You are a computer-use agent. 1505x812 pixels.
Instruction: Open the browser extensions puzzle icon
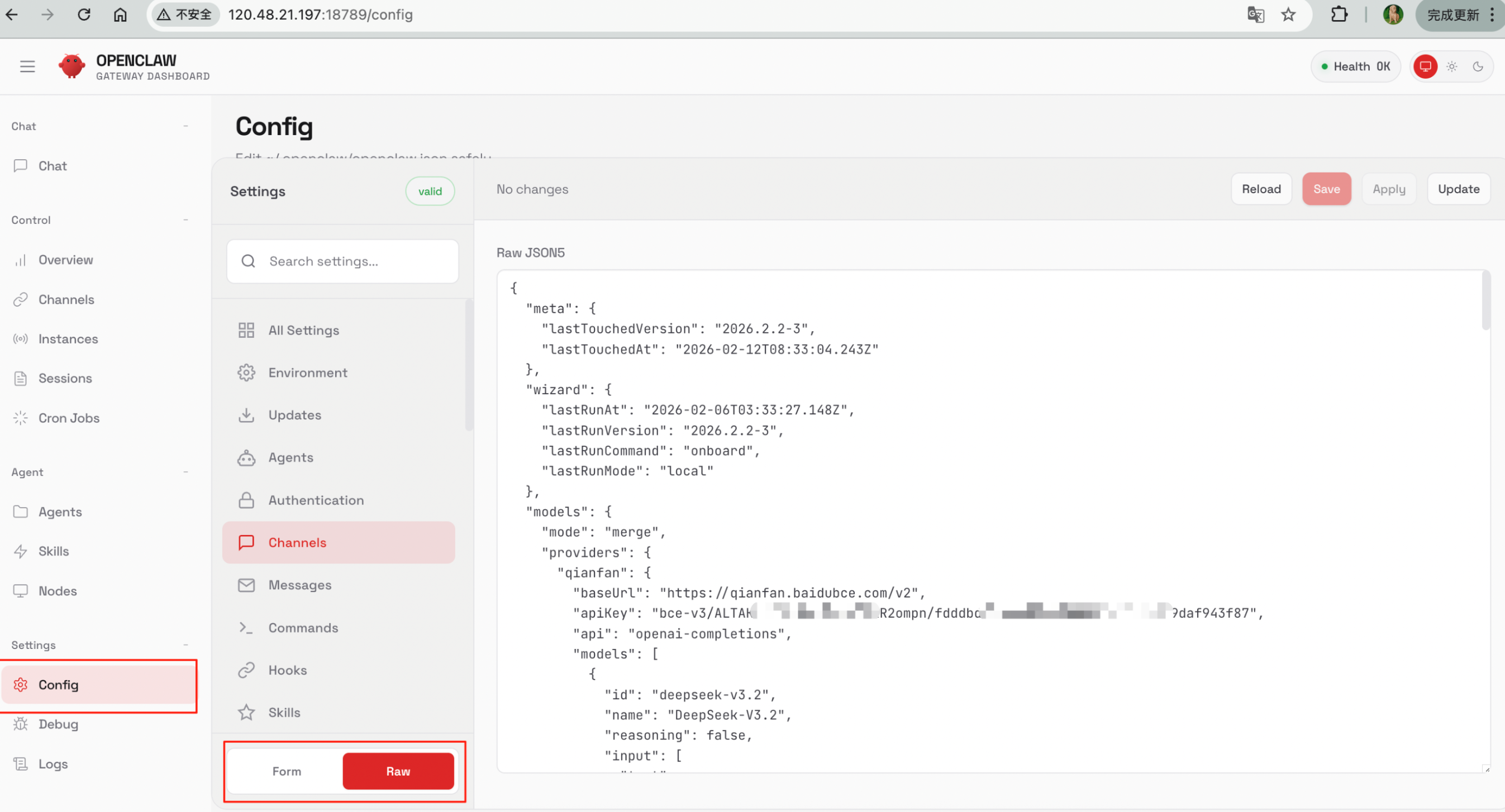tap(1339, 15)
